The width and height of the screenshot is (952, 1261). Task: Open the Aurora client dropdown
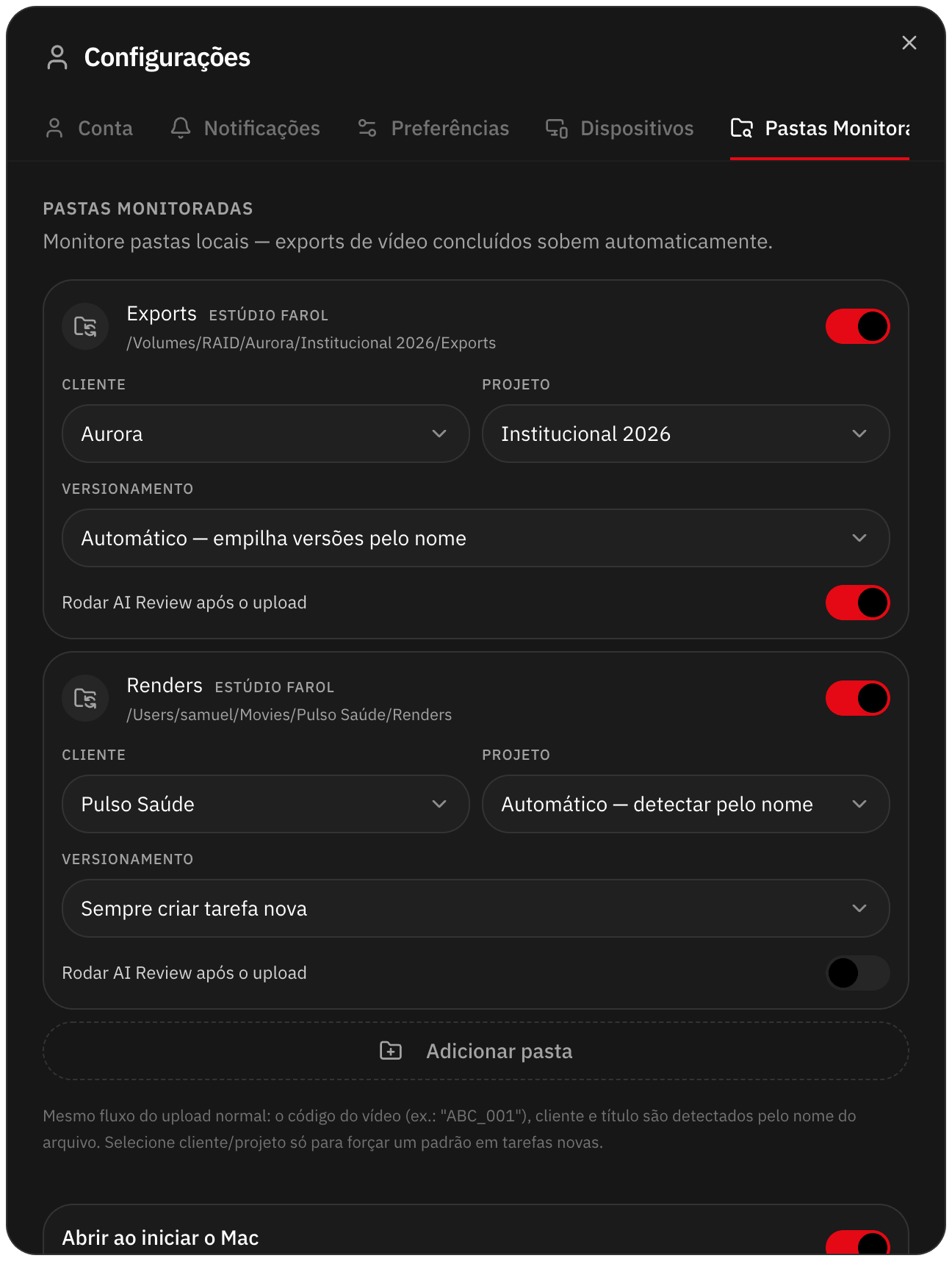pos(266,434)
